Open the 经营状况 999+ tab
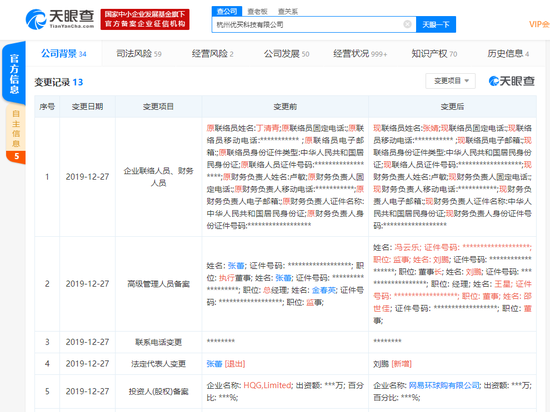The height and width of the screenshot is (412, 550). (x=360, y=54)
